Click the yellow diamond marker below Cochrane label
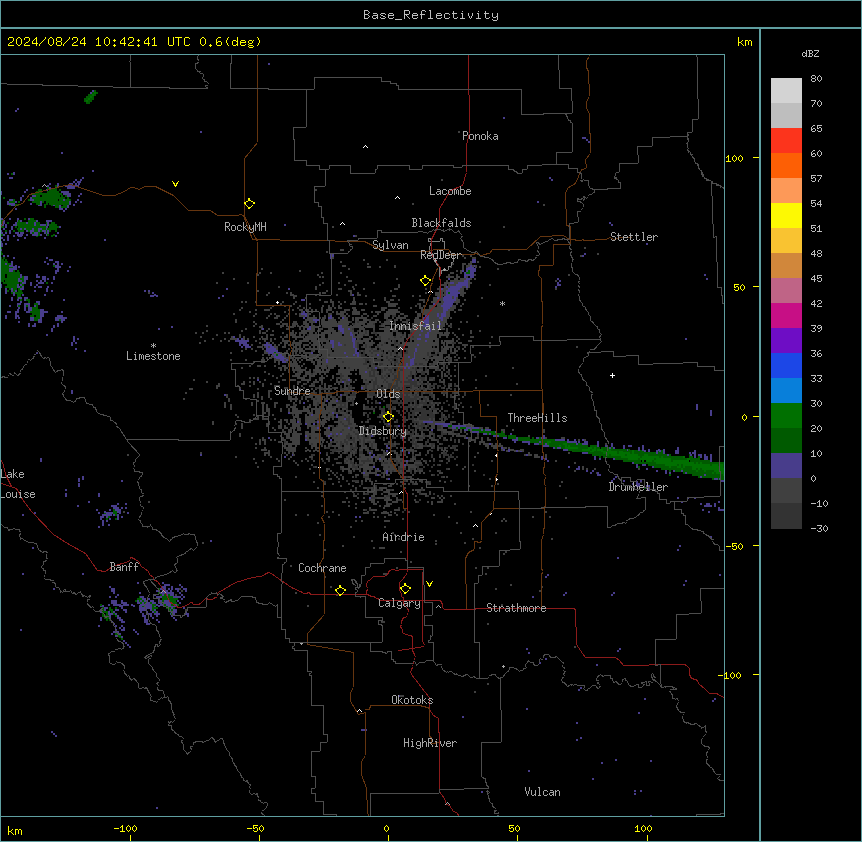 click(x=340, y=590)
